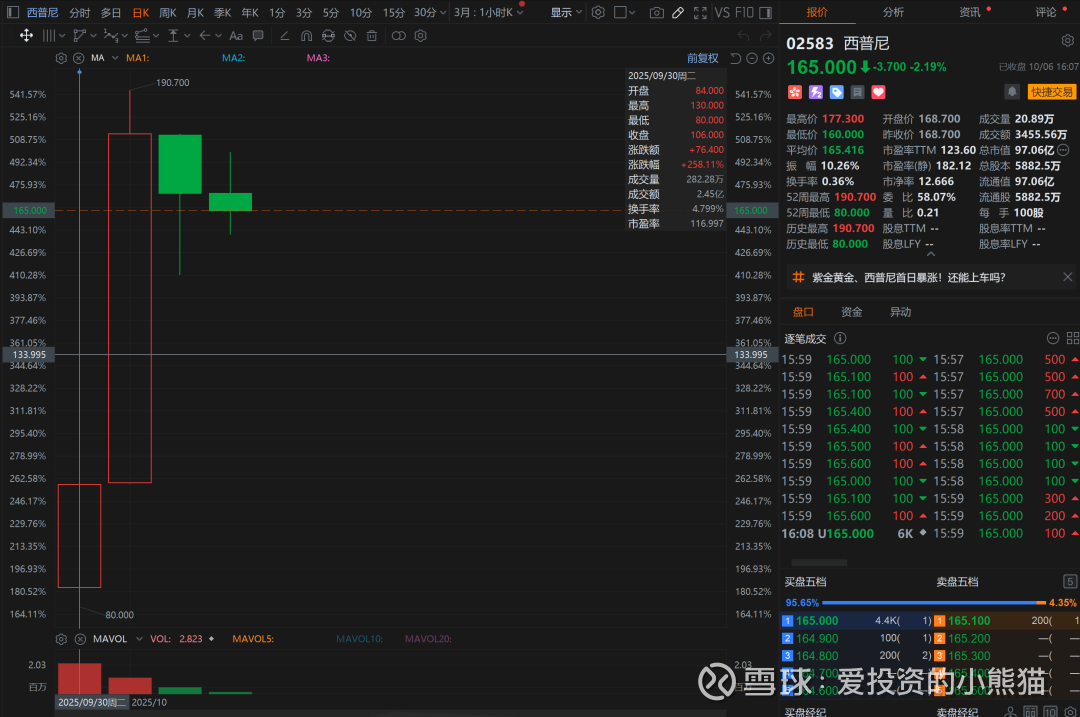Click the 2025/09/30 date marker
Screen dimensions: 1080x717
tap(92, 703)
